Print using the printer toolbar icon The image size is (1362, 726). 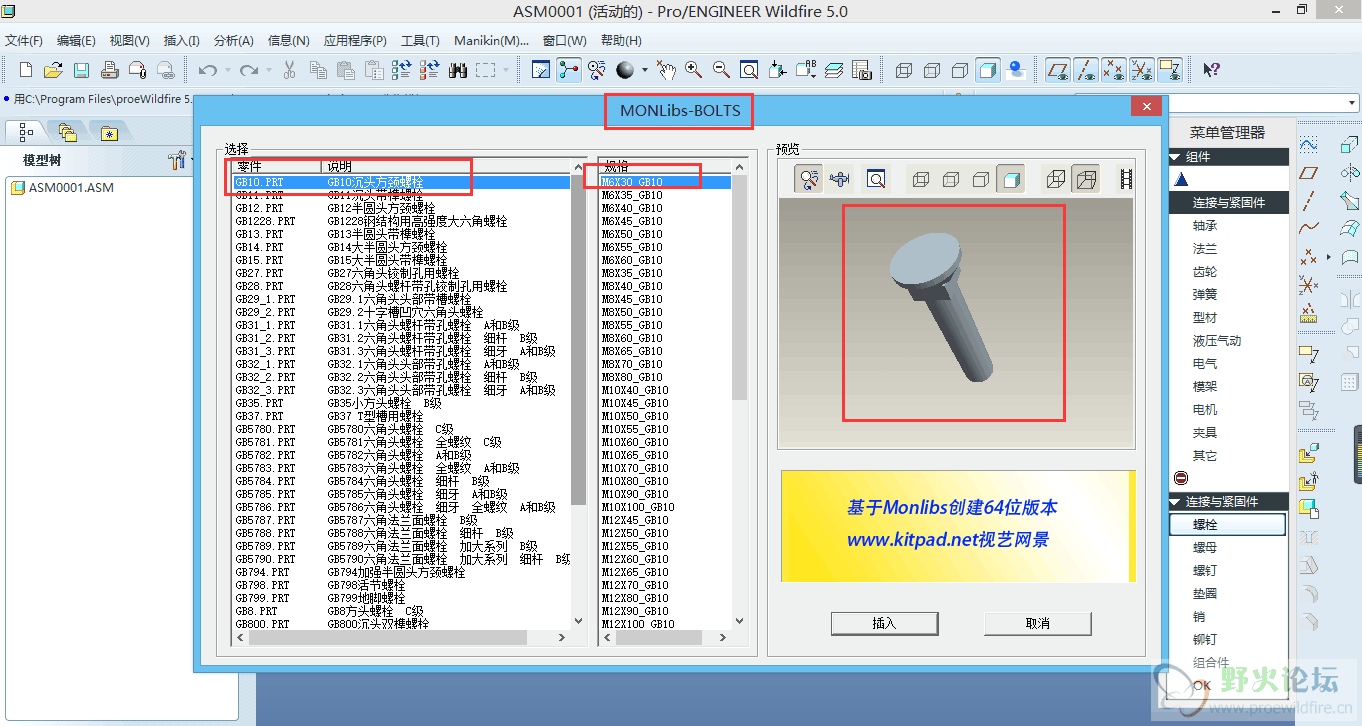[x=109, y=70]
